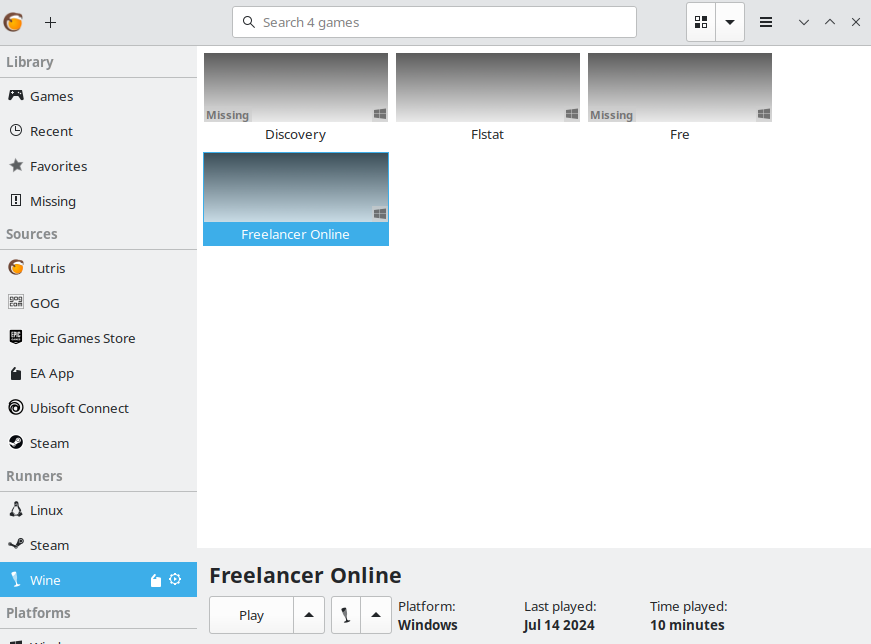Click the "Runners" section header
The width and height of the screenshot is (871, 644).
coord(34,476)
